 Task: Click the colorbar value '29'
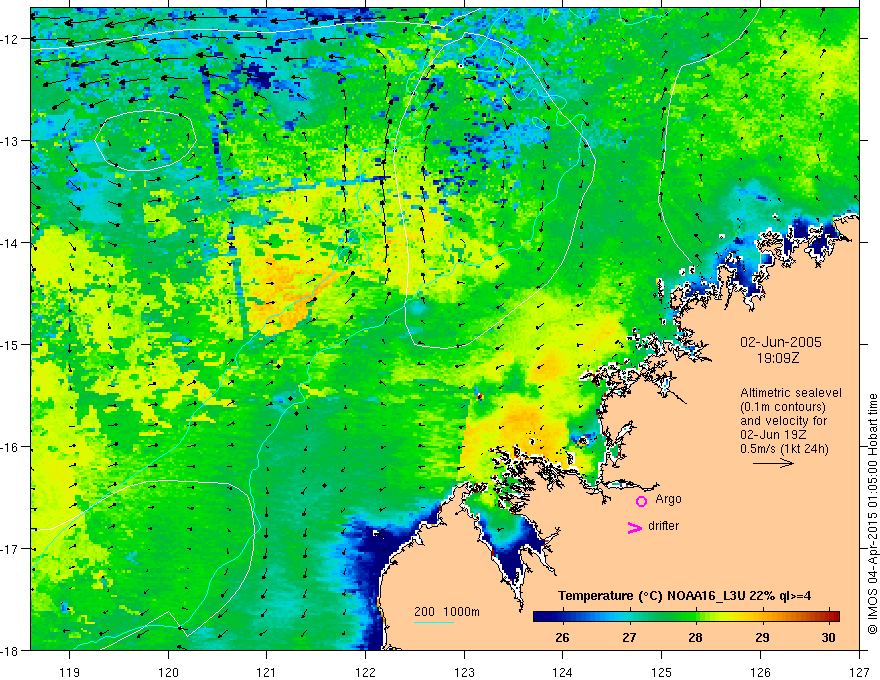[x=762, y=638]
